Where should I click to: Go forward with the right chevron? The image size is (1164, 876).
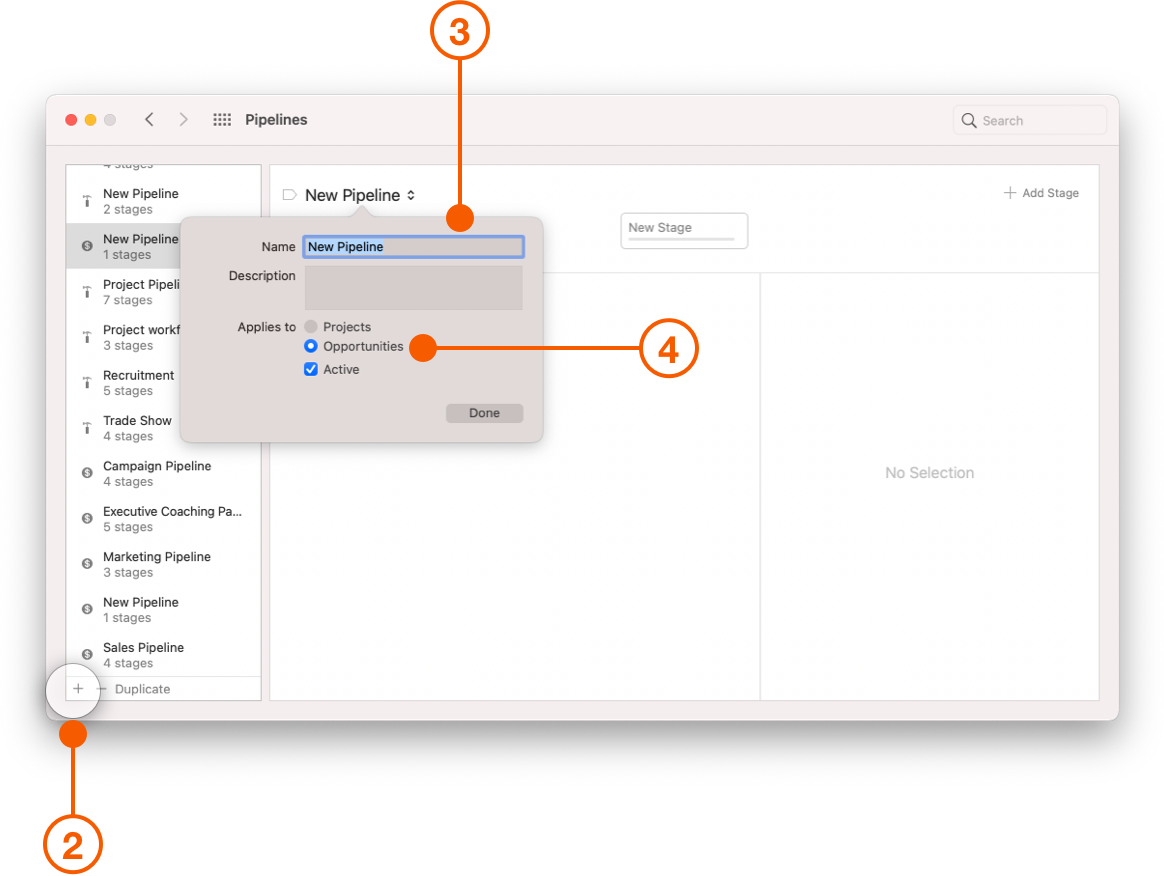pyautogui.click(x=183, y=120)
